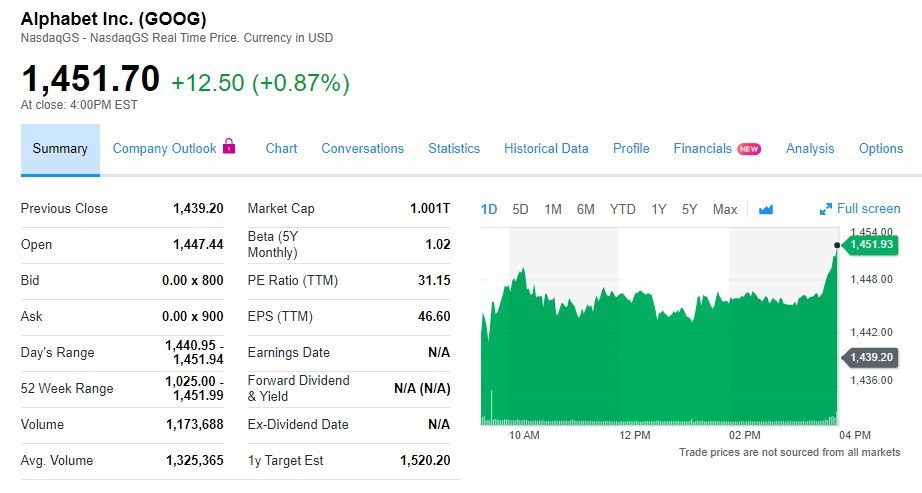Click the 12 PM chart axis label
Image resolution: width=922 pixels, height=493 pixels.
tap(634, 435)
